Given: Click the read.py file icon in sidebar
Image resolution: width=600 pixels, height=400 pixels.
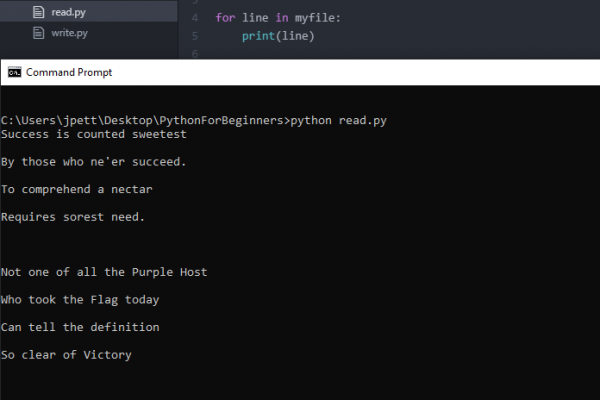Looking at the screenshot, I should pyautogui.click(x=38, y=12).
